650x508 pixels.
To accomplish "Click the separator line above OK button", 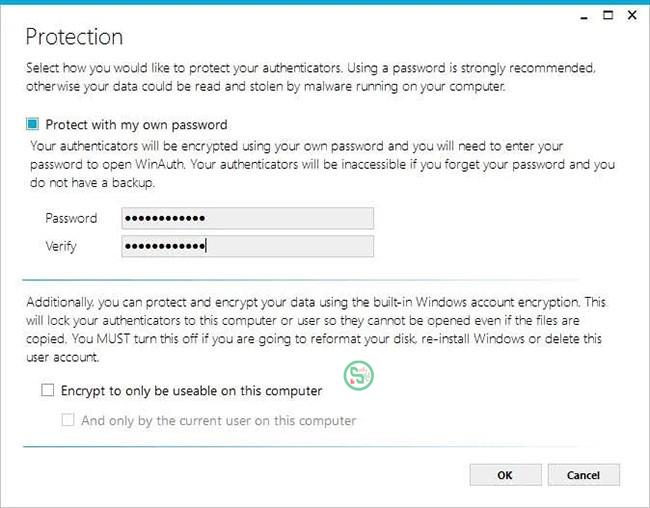I will (301, 447).
